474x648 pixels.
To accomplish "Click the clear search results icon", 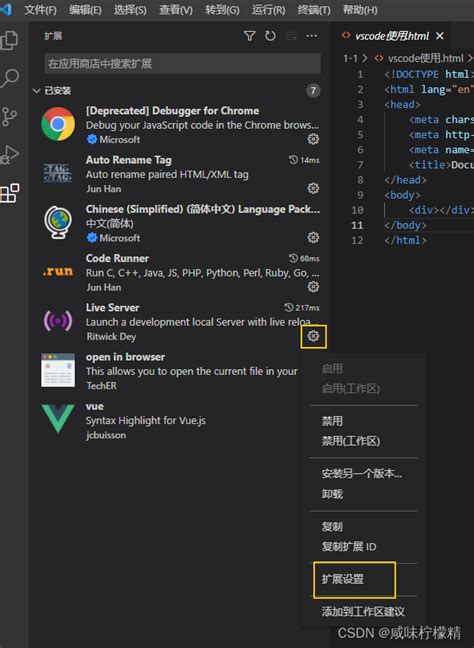I will pyautogui.click(x=291, y=36).
